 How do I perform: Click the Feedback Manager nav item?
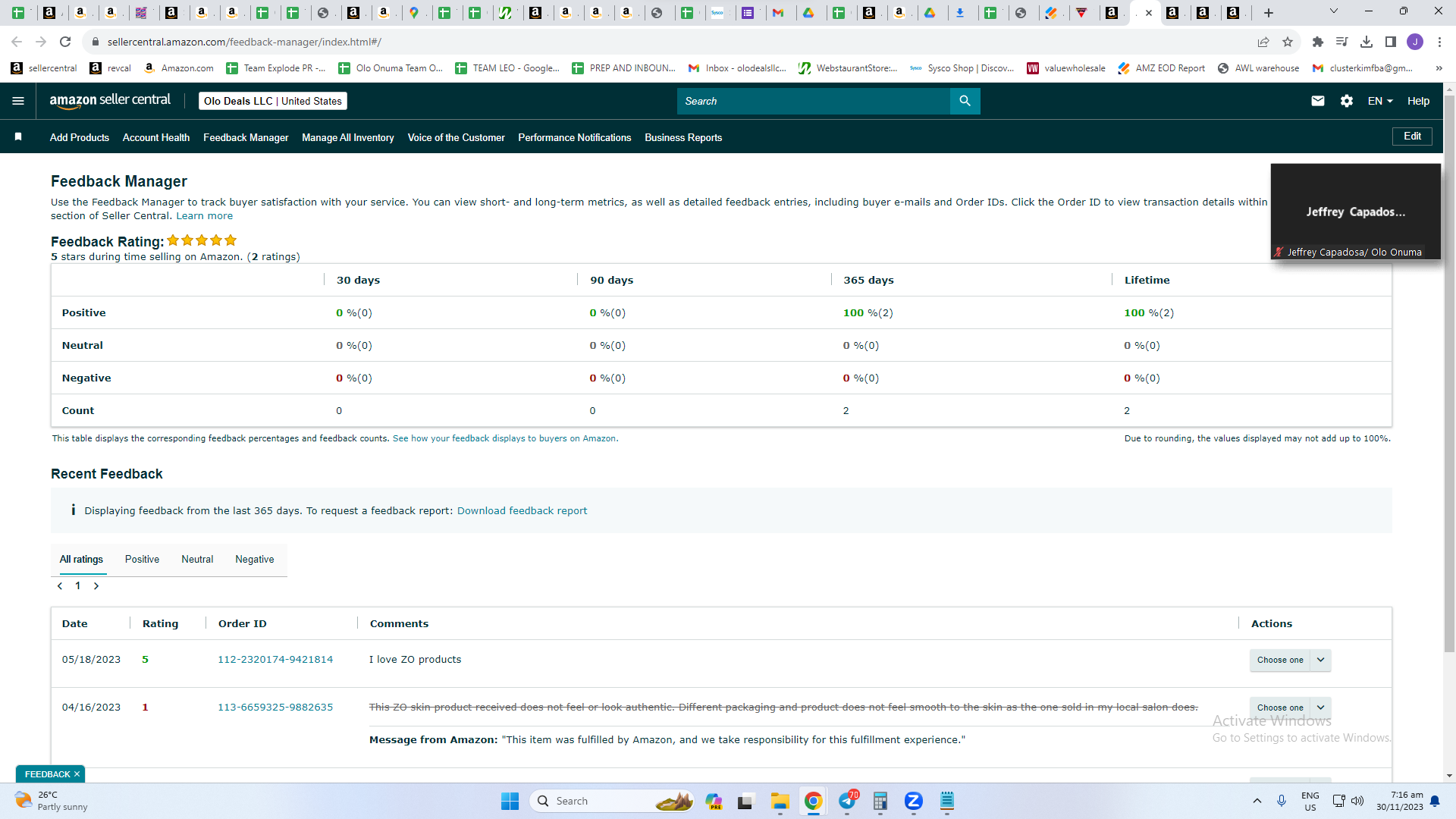pos(246,137)
